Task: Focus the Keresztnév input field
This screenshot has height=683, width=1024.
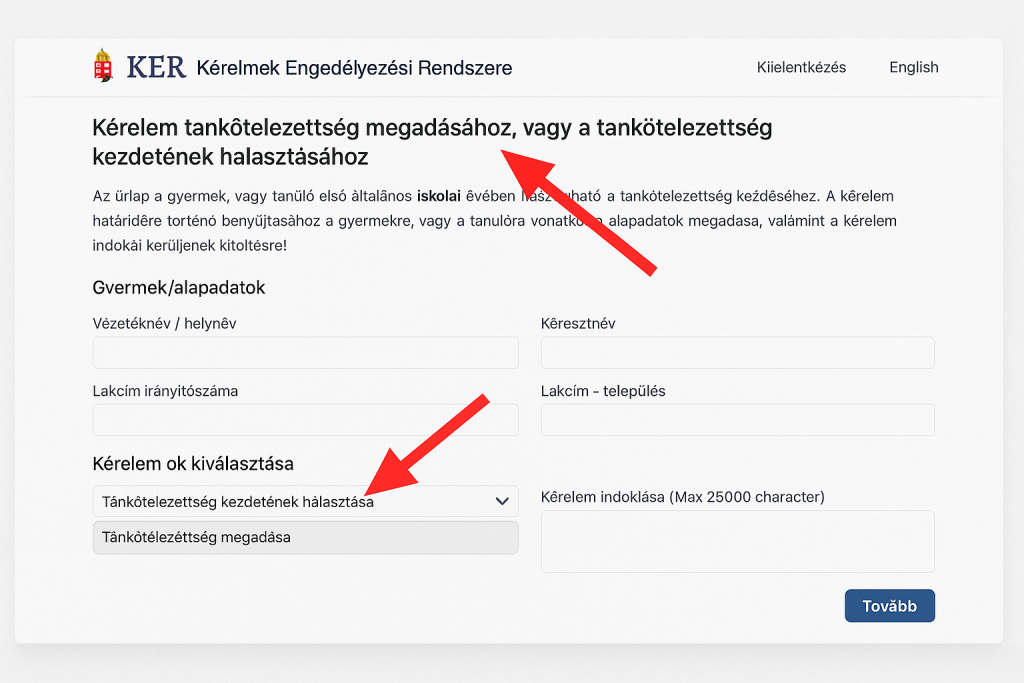Action: coord(737,353)
